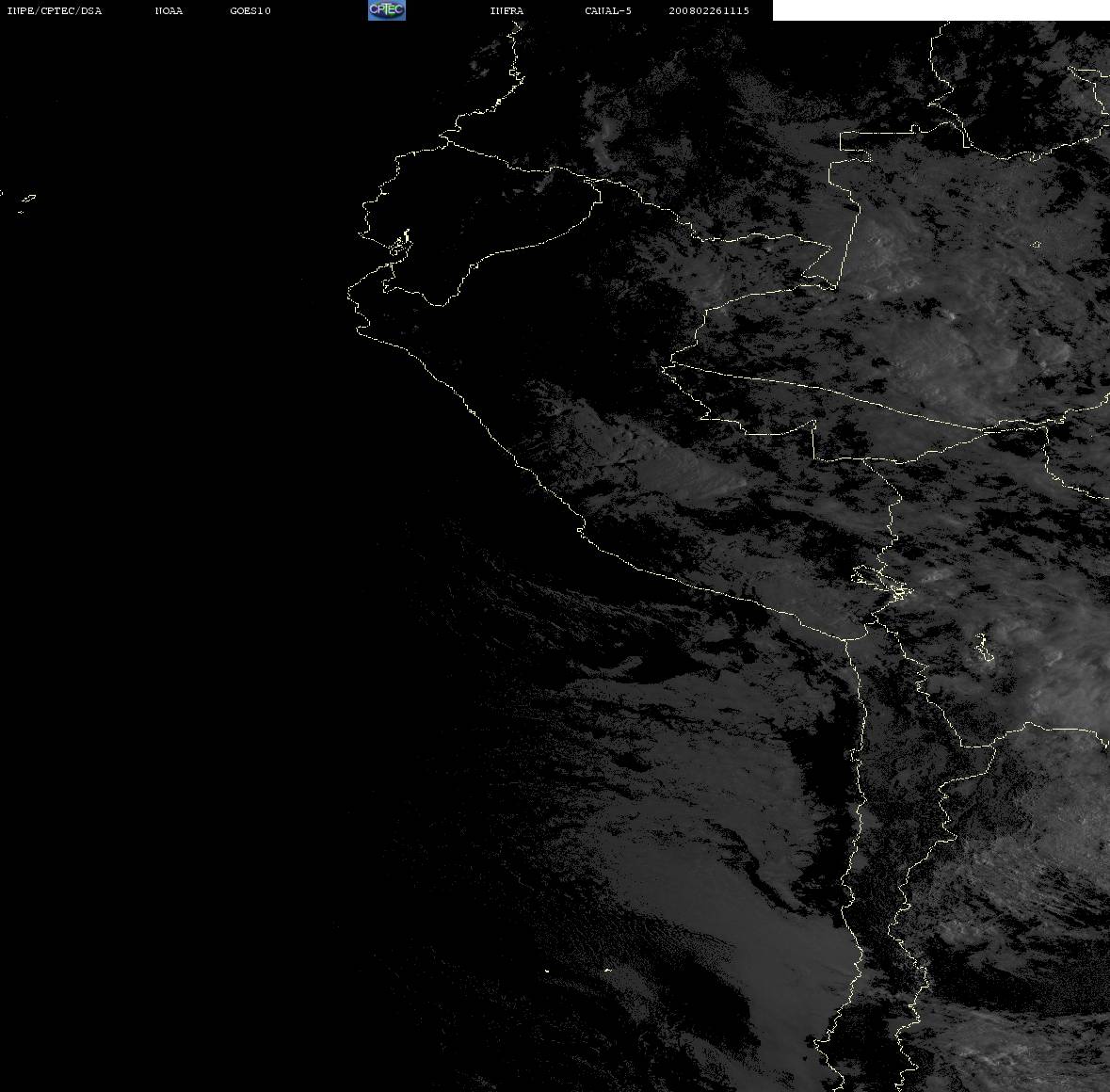
Task: Click the 200802261115 timestamp
Action: tap(709, 10)
